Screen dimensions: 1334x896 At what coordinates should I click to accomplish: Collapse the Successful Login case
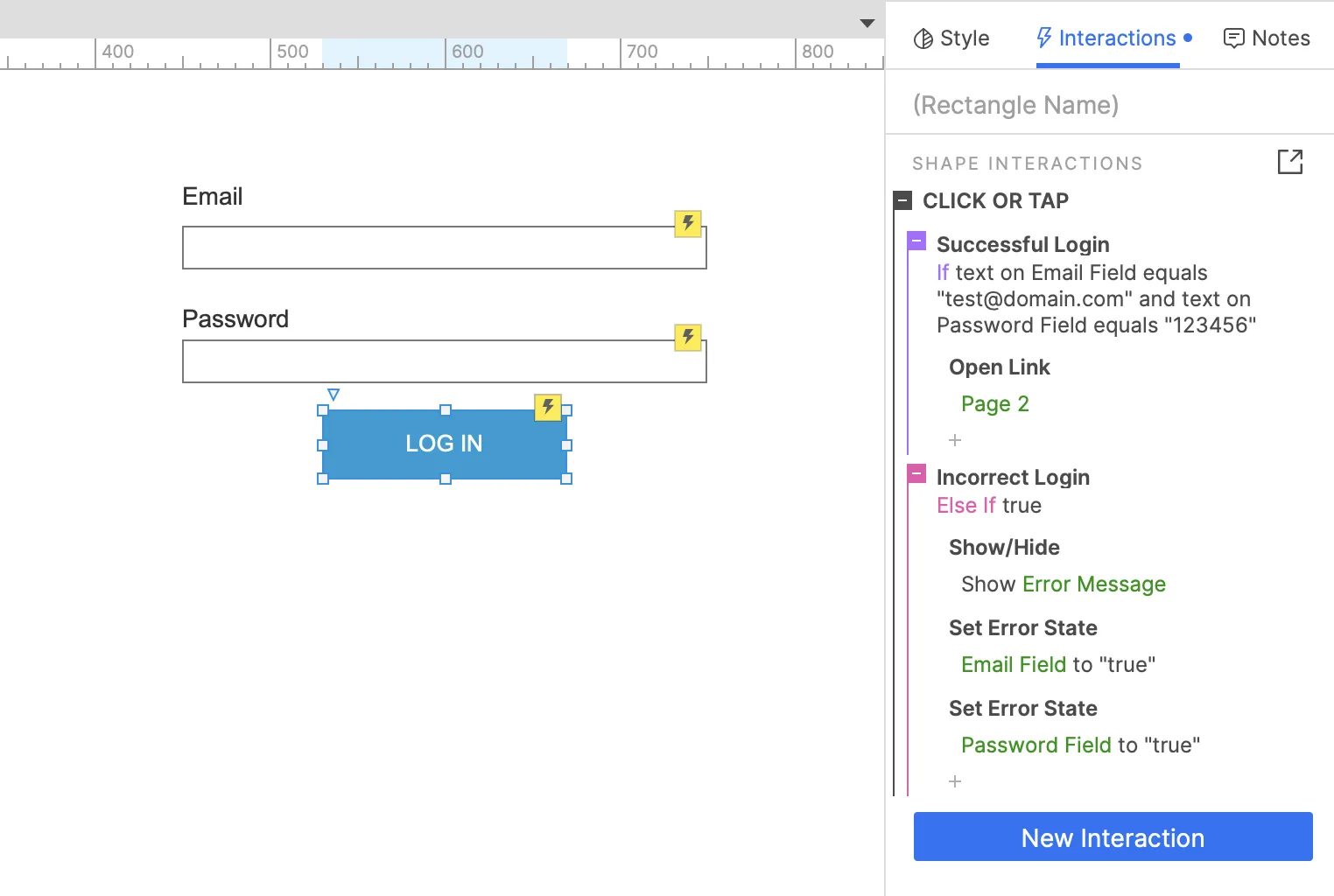pos(916,241)
